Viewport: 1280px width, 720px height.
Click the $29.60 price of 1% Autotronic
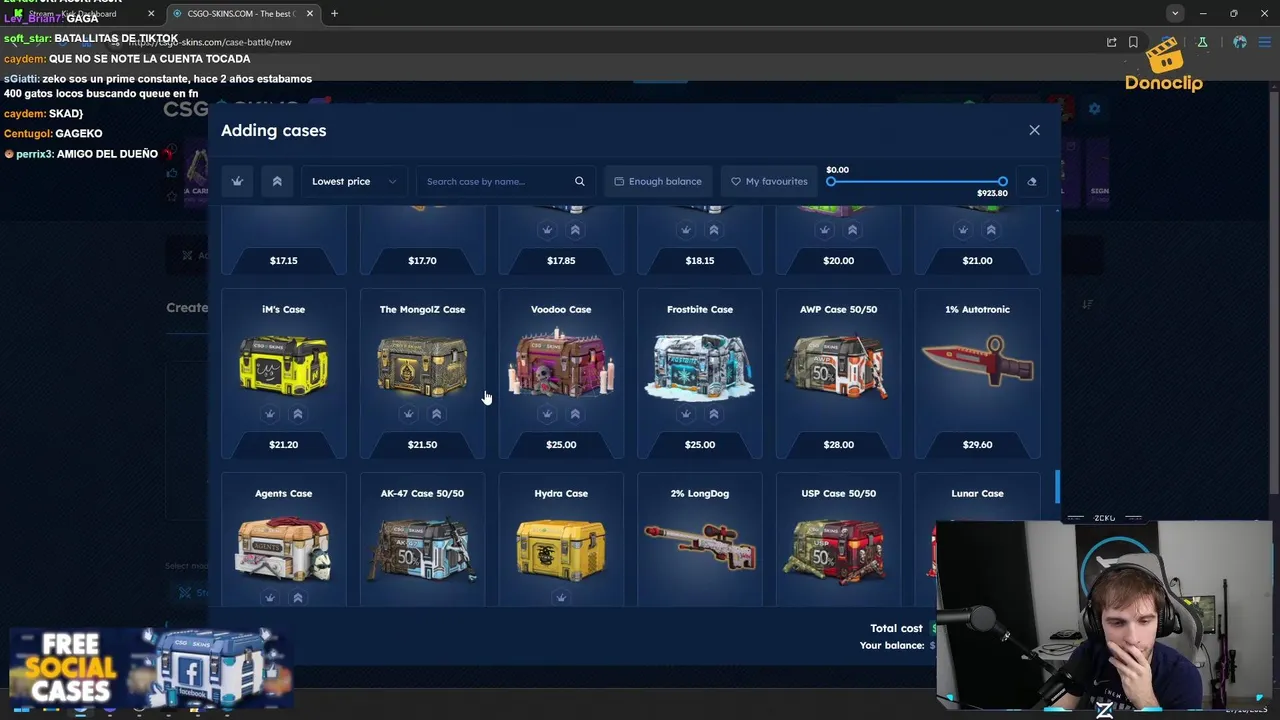point(977,444)
